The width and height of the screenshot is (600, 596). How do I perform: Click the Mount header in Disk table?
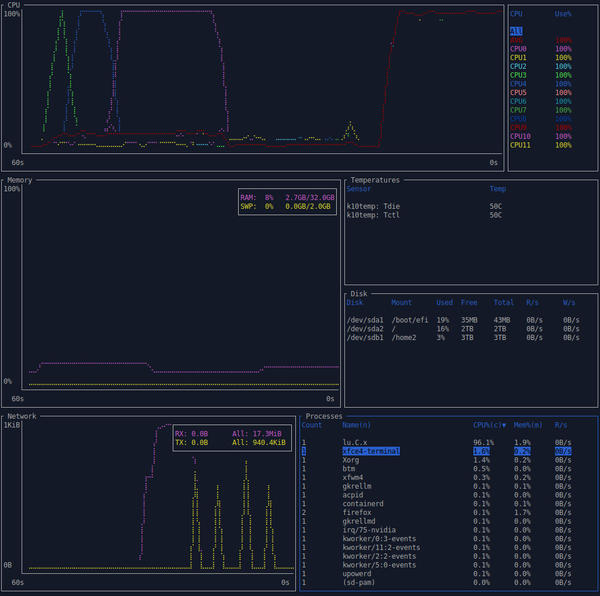click(x=401, y=303)
